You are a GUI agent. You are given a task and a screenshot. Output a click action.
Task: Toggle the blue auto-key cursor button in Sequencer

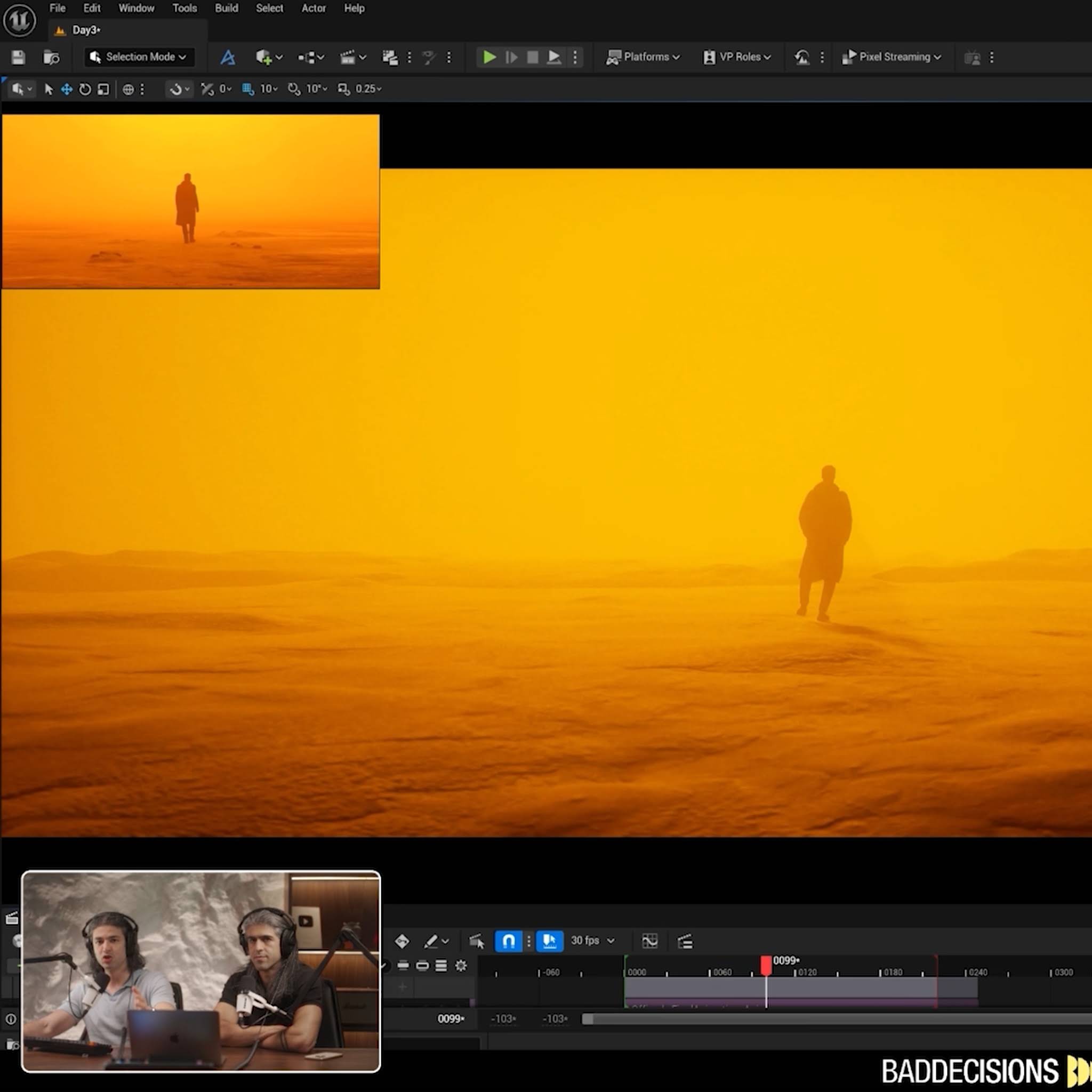pyautogui.click(x=549, y=941)
